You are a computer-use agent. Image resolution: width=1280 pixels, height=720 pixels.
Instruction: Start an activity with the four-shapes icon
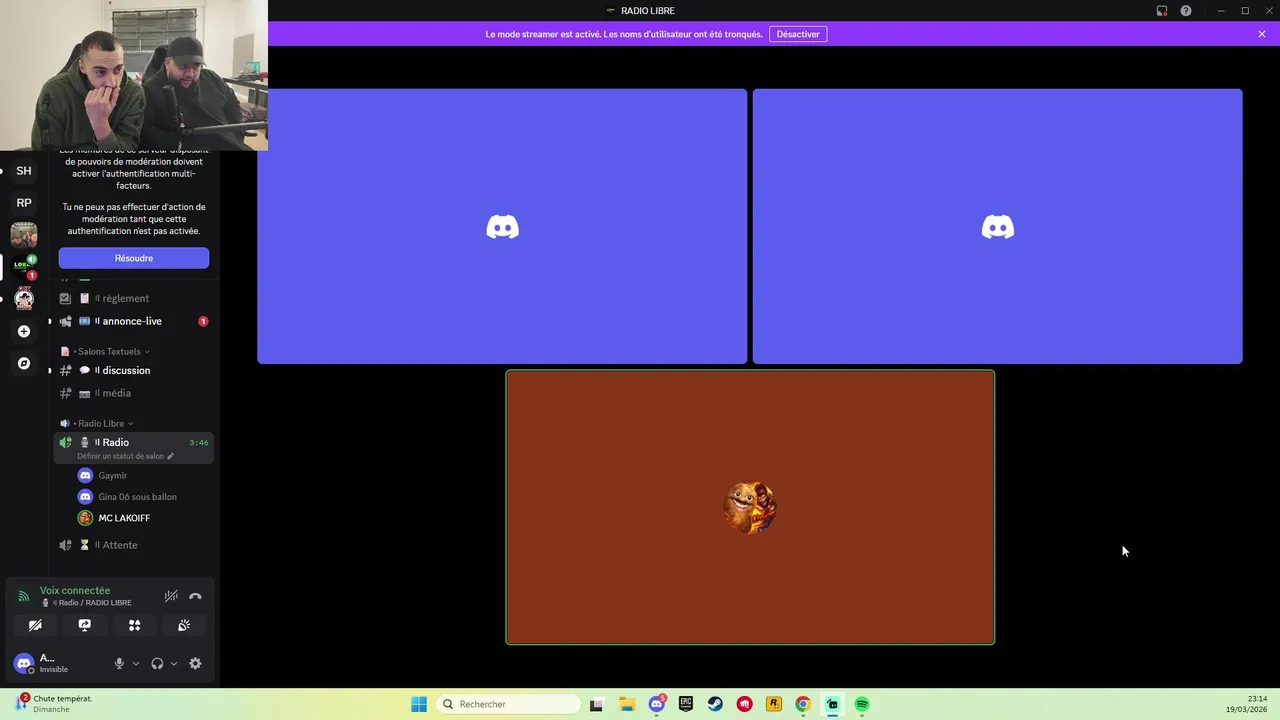click(x=134, y=625)
